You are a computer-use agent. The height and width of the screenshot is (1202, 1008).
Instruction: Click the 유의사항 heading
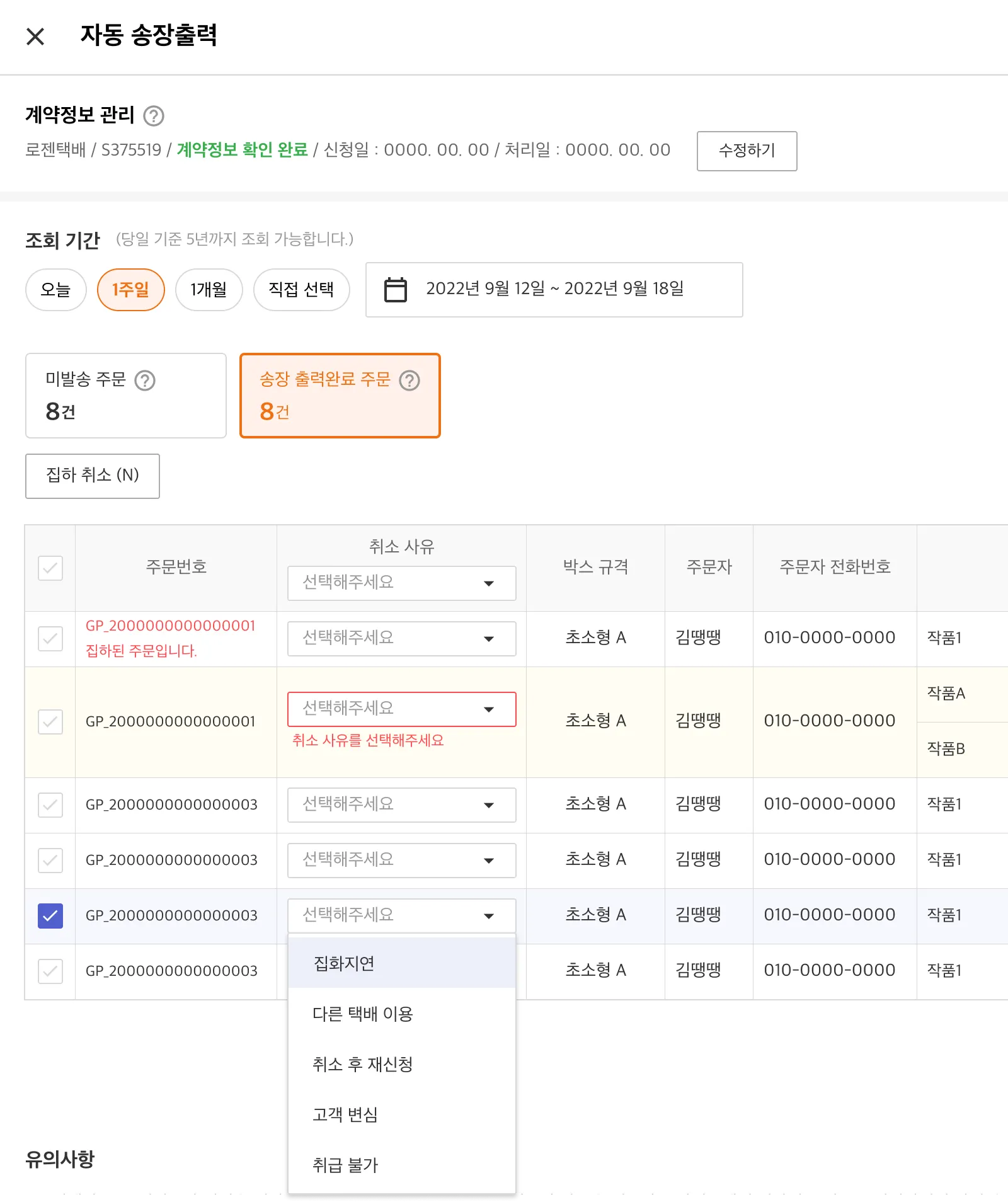click(60, 1159)
